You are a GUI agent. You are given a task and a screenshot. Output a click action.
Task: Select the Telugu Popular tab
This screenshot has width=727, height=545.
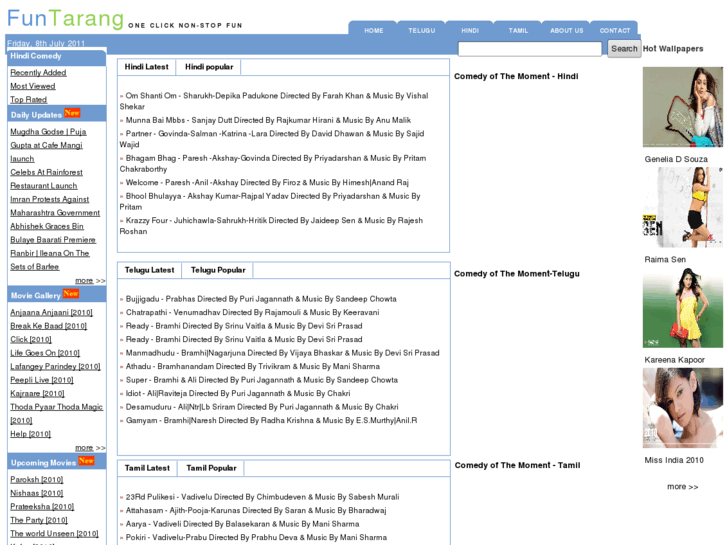click(x=218, y=270)
